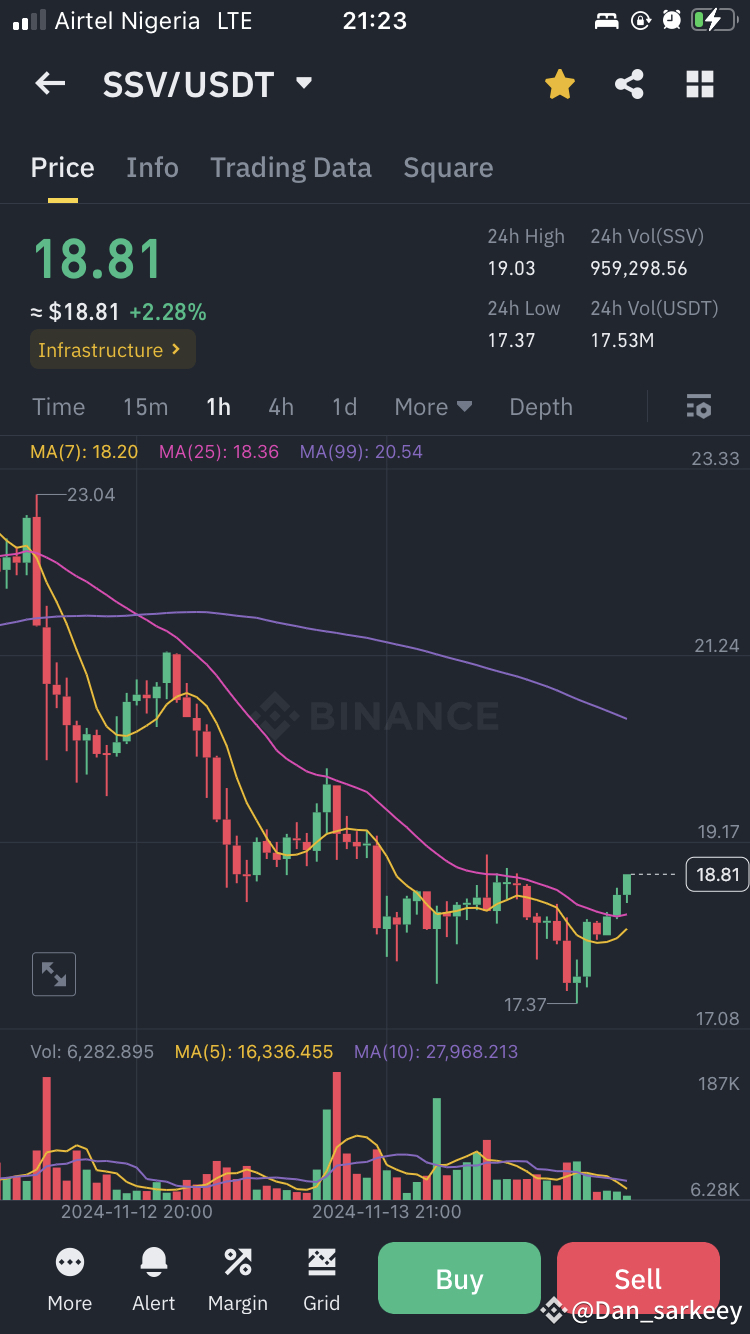The width and height of the screenshot is (750, 1334).
Task: Select the 1h interval
Action: [x=218, y=407]
